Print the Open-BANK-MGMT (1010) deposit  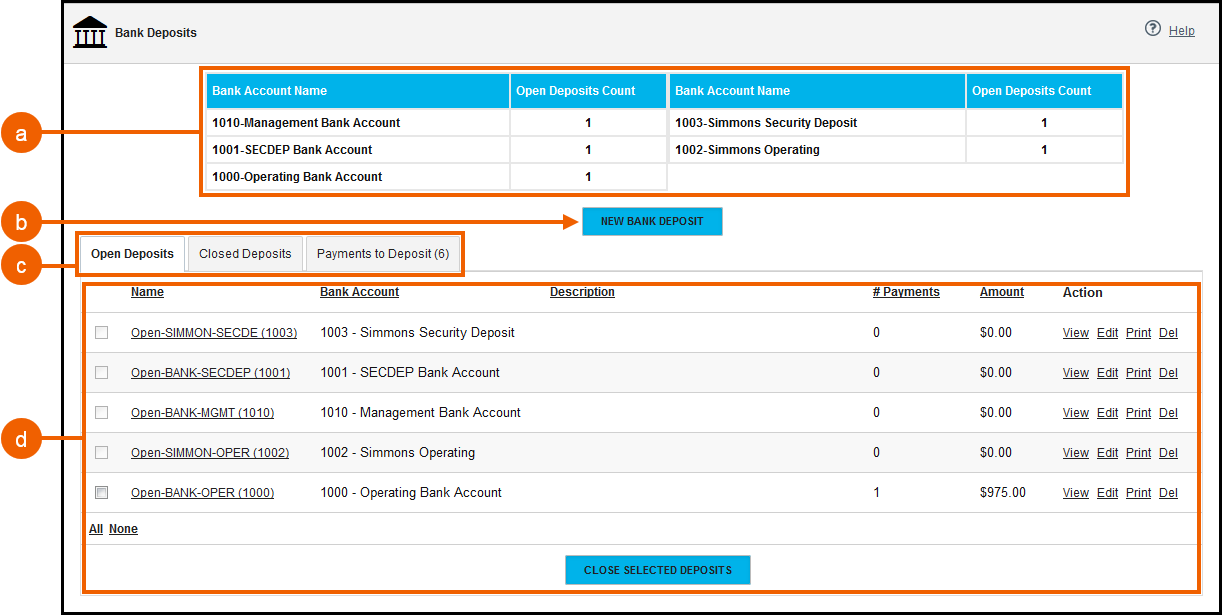[1138, 413]
